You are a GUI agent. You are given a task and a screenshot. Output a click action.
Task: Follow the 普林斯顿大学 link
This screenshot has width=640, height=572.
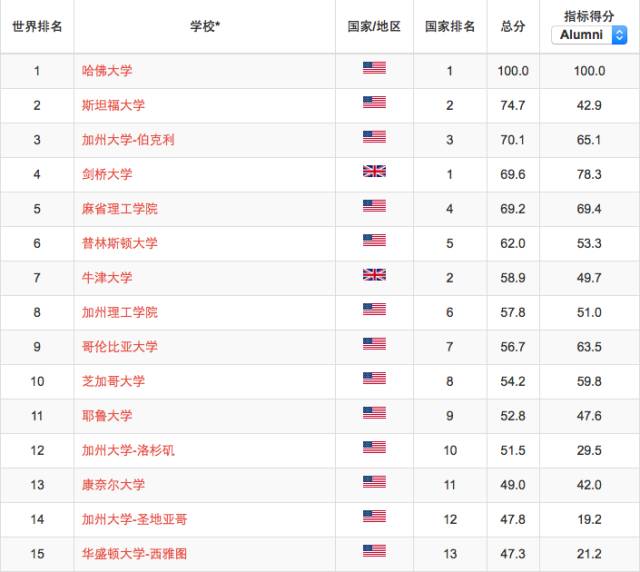120,243
